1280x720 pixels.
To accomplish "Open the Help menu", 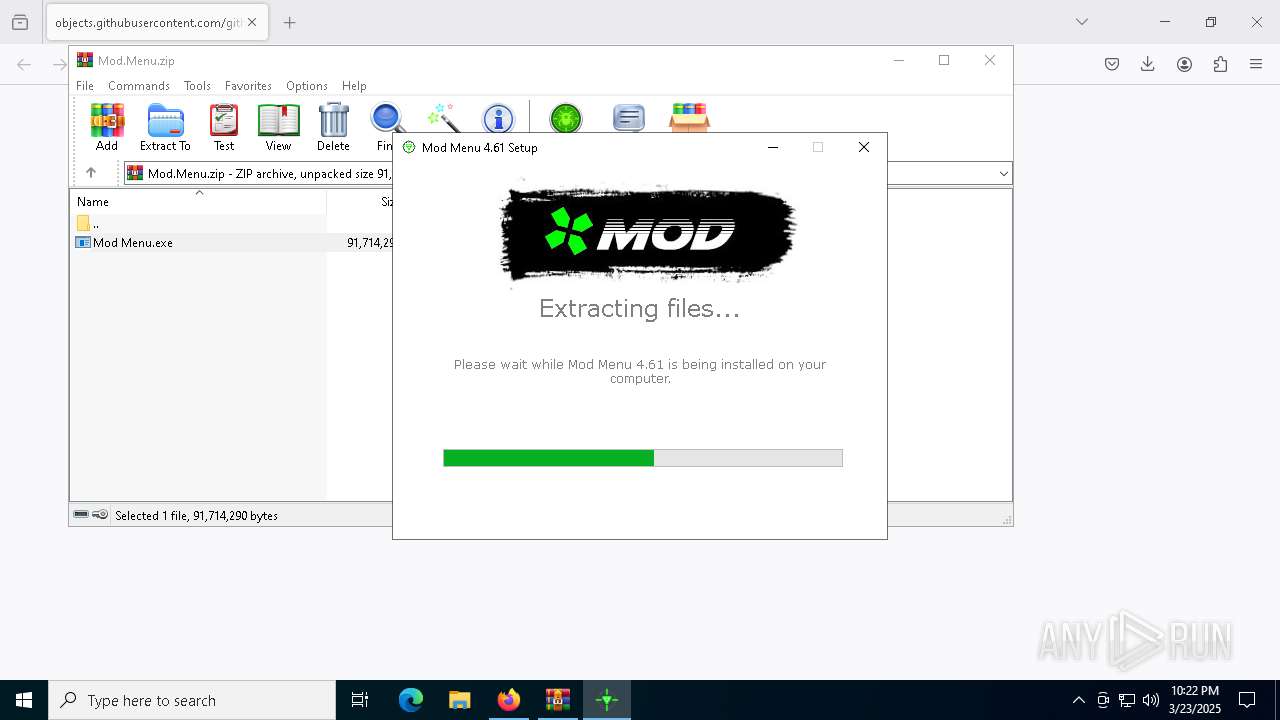I will (354, 86).
